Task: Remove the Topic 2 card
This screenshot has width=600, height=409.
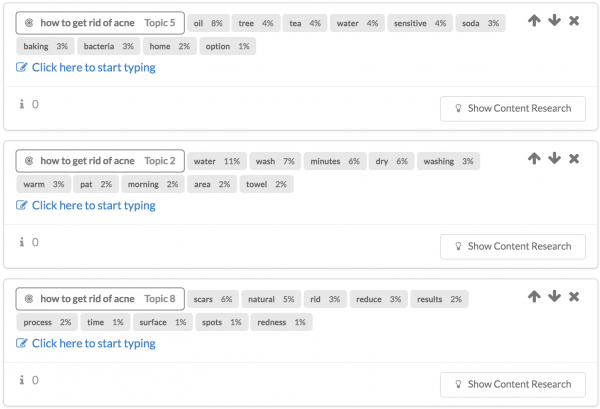Action: 574,159
